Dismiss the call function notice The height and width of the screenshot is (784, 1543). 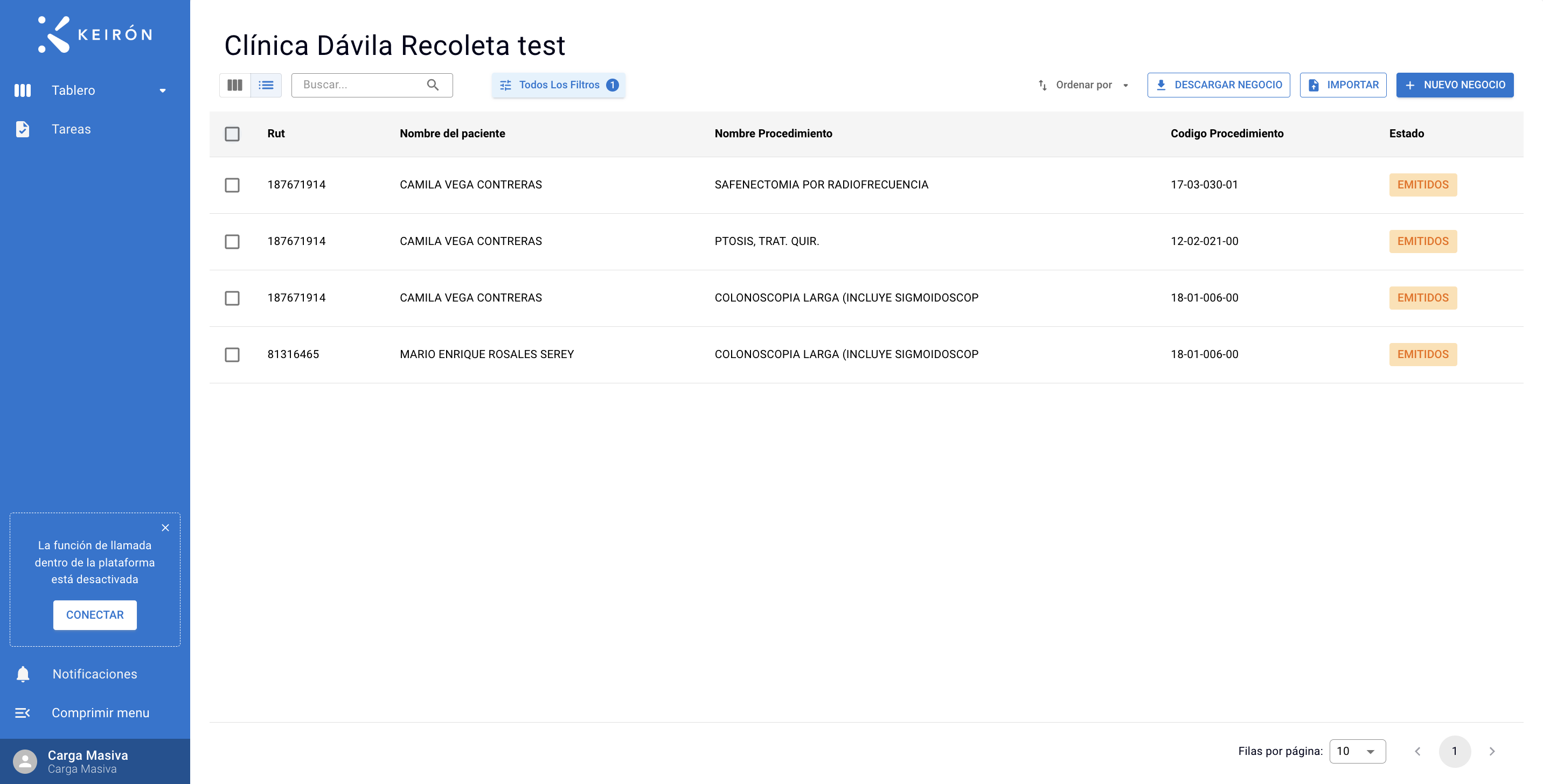[x=165, y=528]
